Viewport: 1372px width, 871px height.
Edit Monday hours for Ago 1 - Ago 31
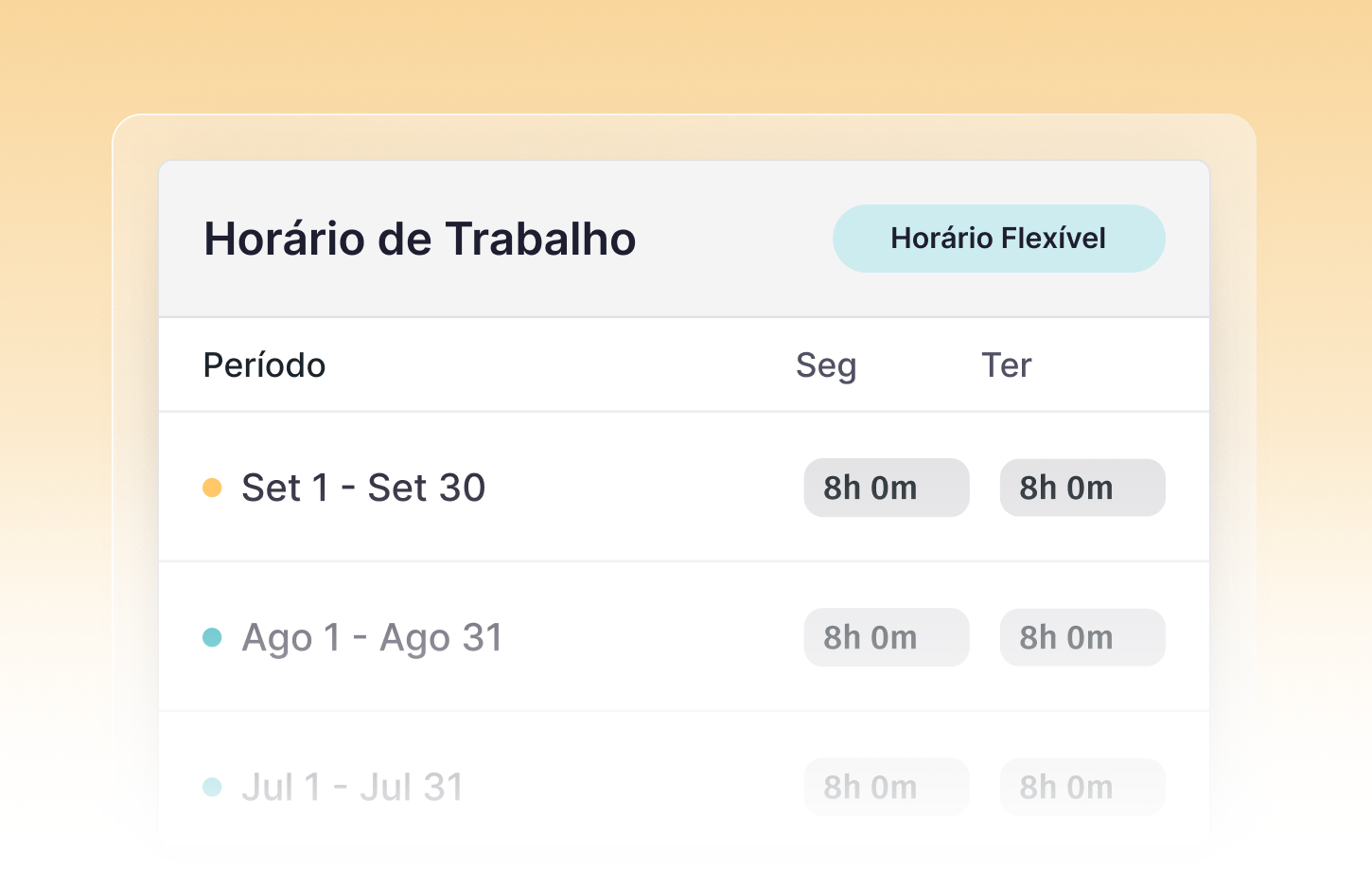886,637
